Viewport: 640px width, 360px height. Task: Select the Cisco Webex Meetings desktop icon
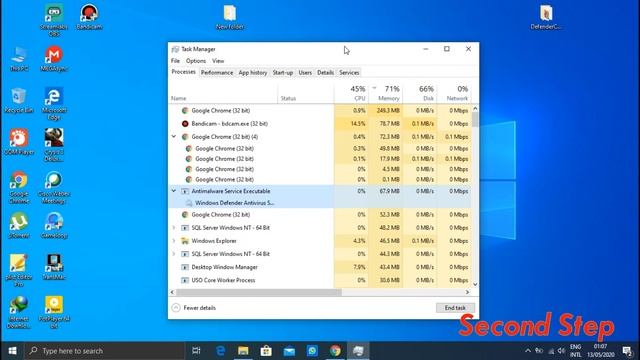[x=54, y=187]
